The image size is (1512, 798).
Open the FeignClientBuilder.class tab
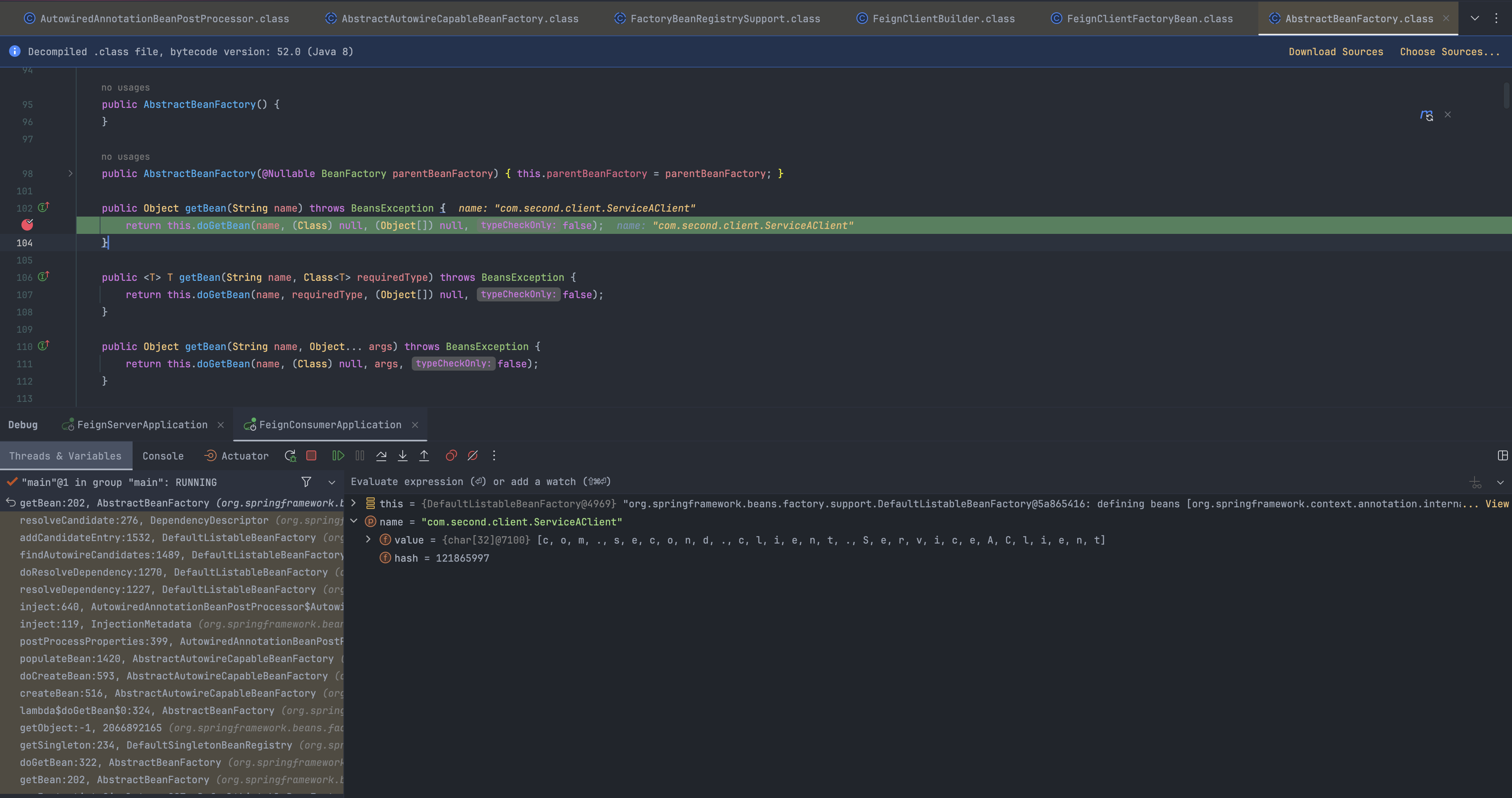click(x=936, y=18)
